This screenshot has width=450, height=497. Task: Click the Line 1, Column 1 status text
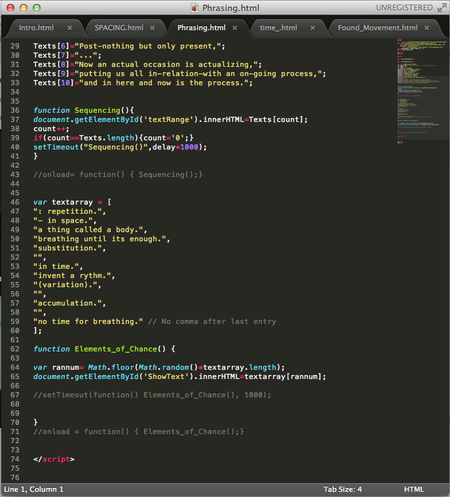pyautogui.click(x=33, y=489)
